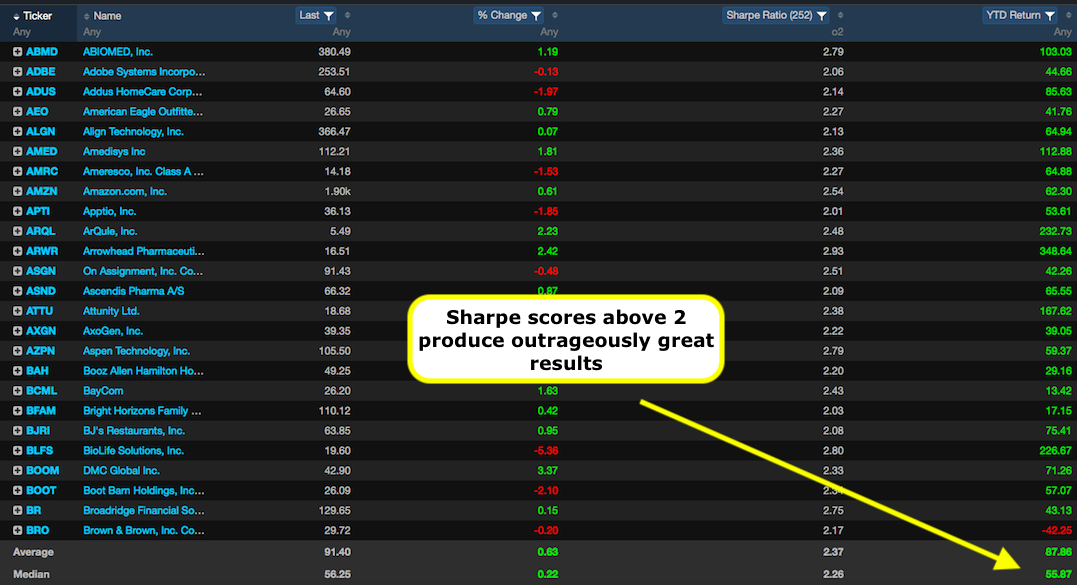
Task: Click the plus icon beside BLFS
Action: [17, 450]
